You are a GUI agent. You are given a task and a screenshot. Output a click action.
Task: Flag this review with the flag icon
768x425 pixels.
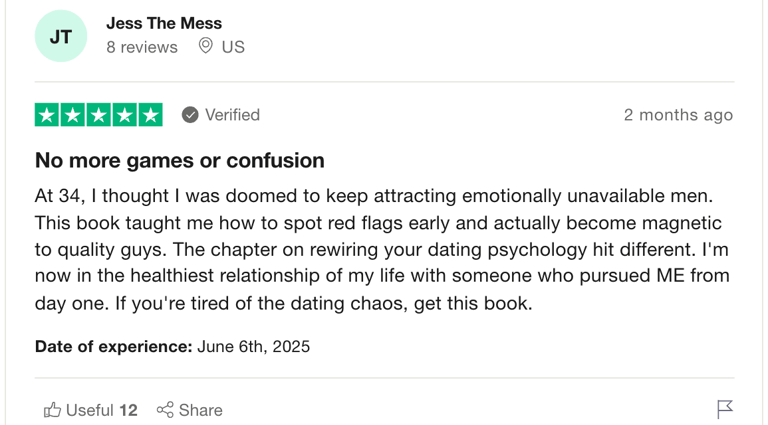(725, 409)
